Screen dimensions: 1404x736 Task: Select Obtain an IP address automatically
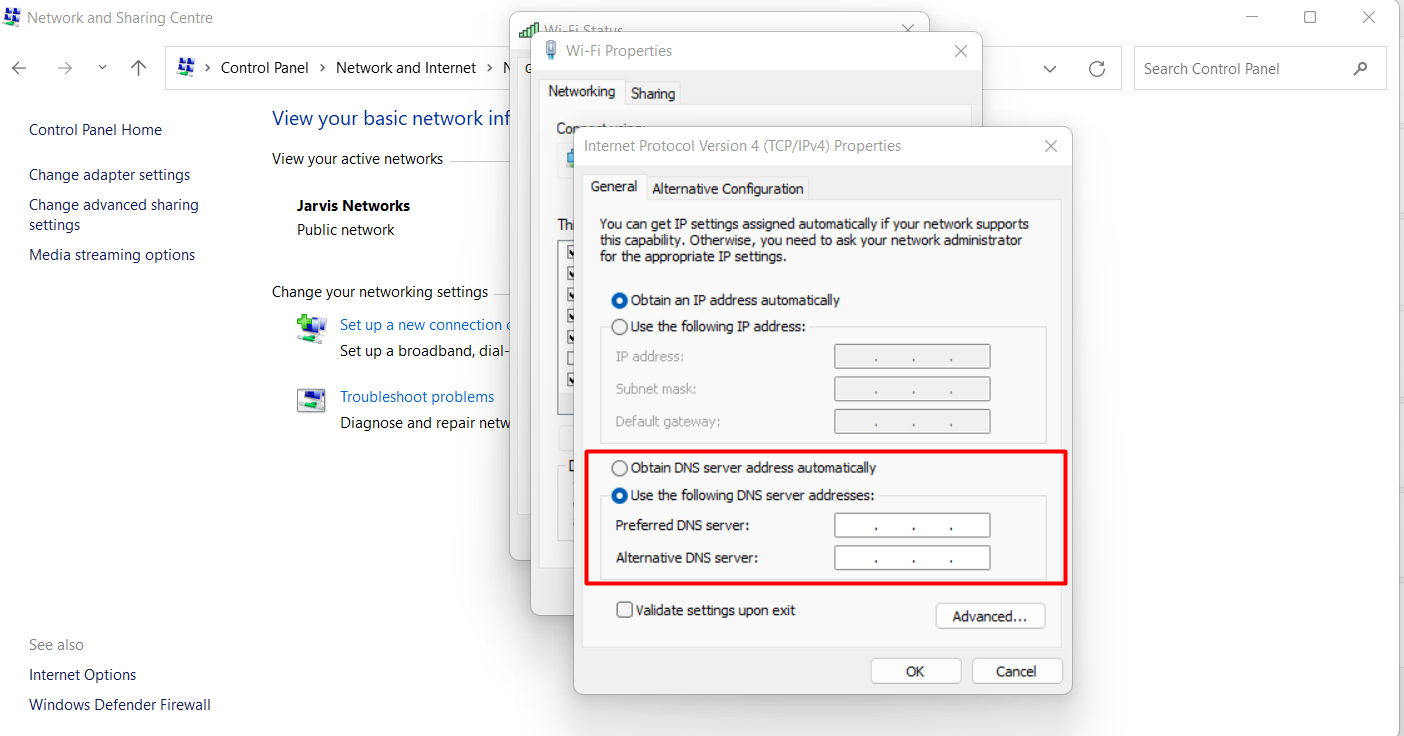pyautogui.click(x=620, y=300)
